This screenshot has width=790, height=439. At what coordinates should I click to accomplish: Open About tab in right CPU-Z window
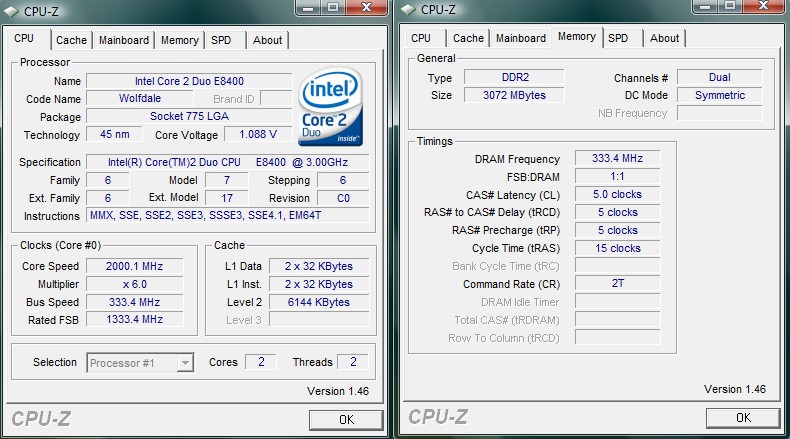point(664,38)
